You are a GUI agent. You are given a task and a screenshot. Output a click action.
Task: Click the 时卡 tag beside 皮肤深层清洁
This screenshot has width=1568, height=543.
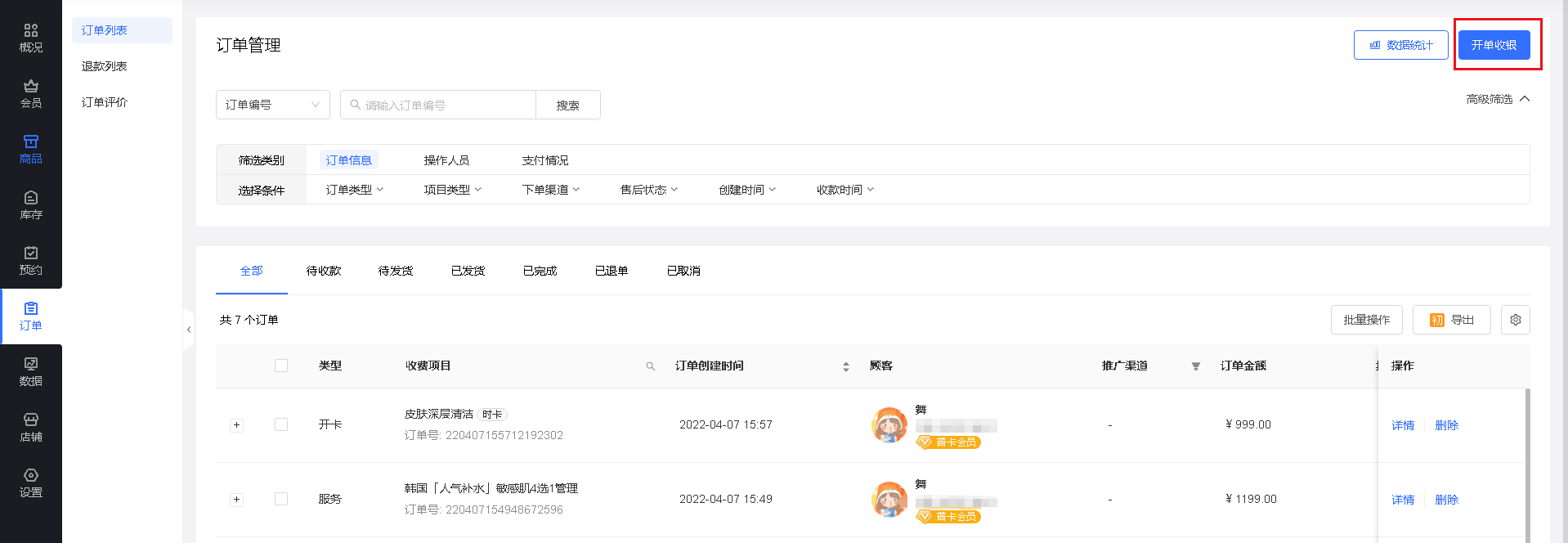point(492,415)
